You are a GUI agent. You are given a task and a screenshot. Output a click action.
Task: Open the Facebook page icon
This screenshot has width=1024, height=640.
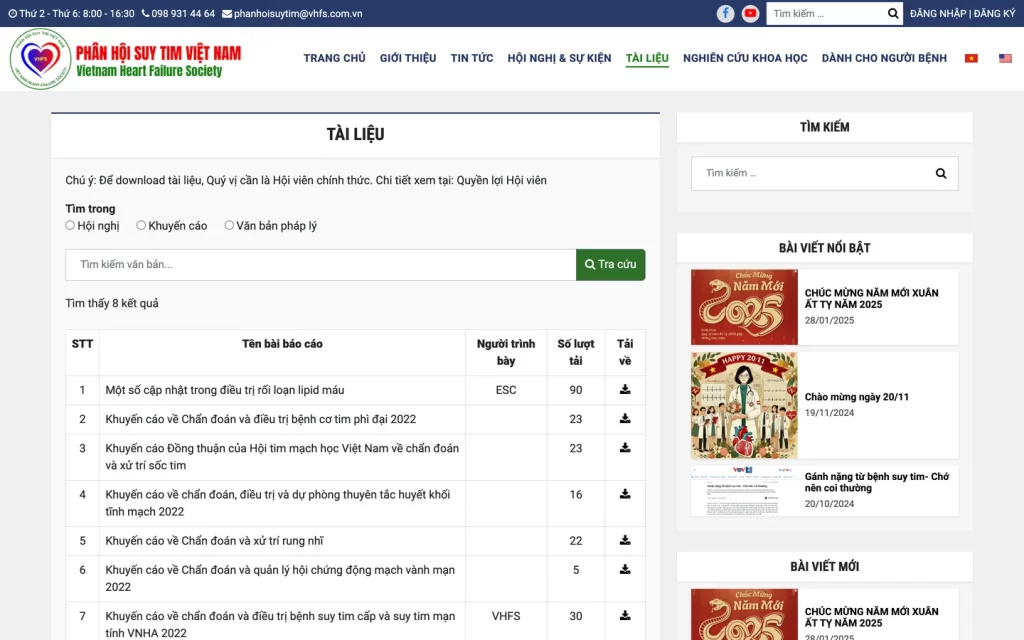click(x=725, y=13)
